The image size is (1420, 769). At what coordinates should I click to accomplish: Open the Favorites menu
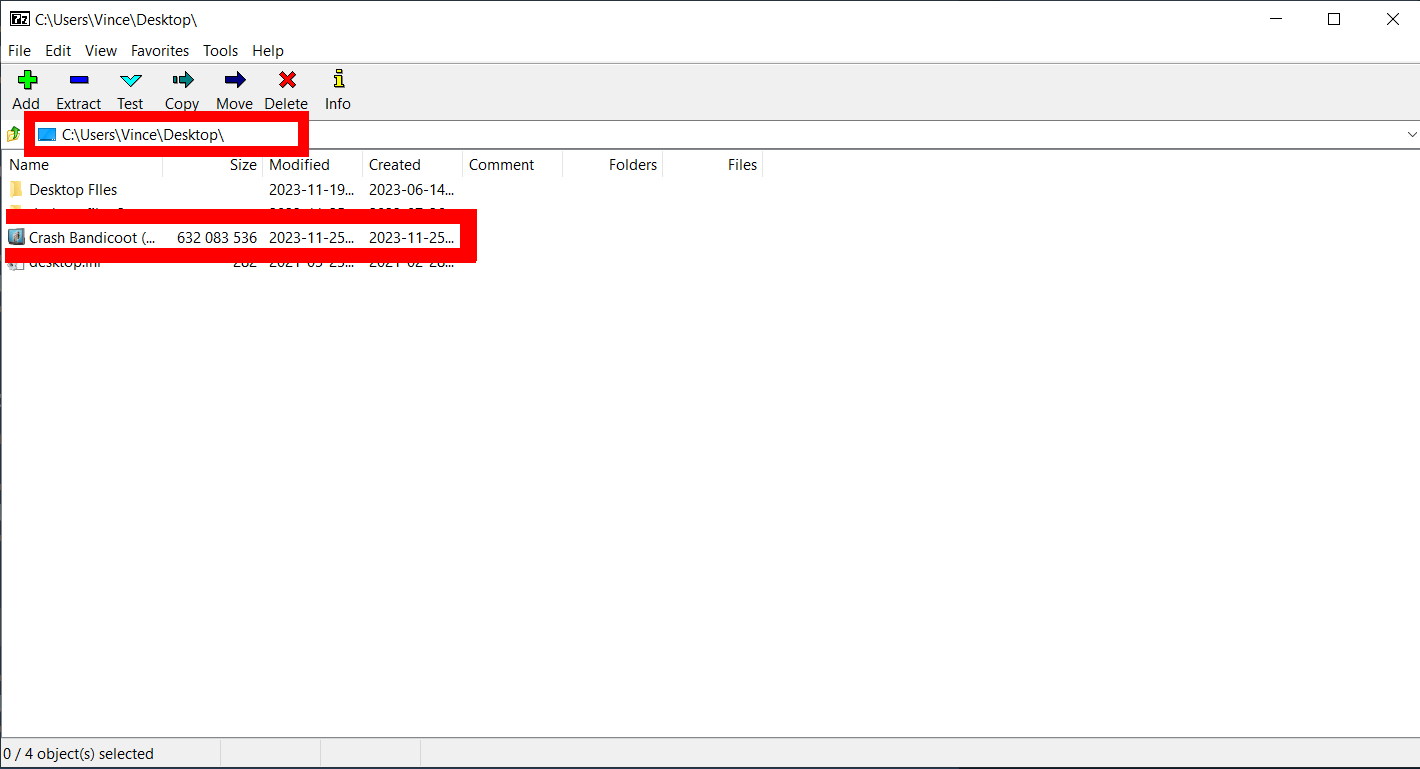click(x=159, y=50)
